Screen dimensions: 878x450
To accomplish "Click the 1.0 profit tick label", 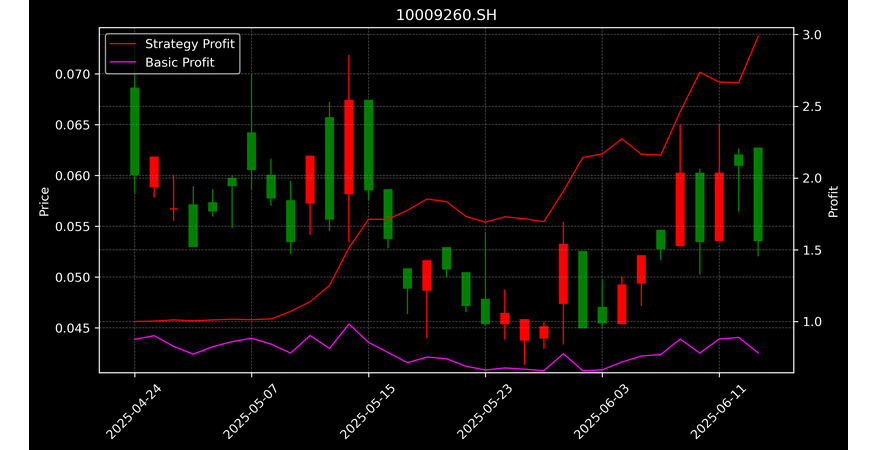I will click(x=811, y=321).
